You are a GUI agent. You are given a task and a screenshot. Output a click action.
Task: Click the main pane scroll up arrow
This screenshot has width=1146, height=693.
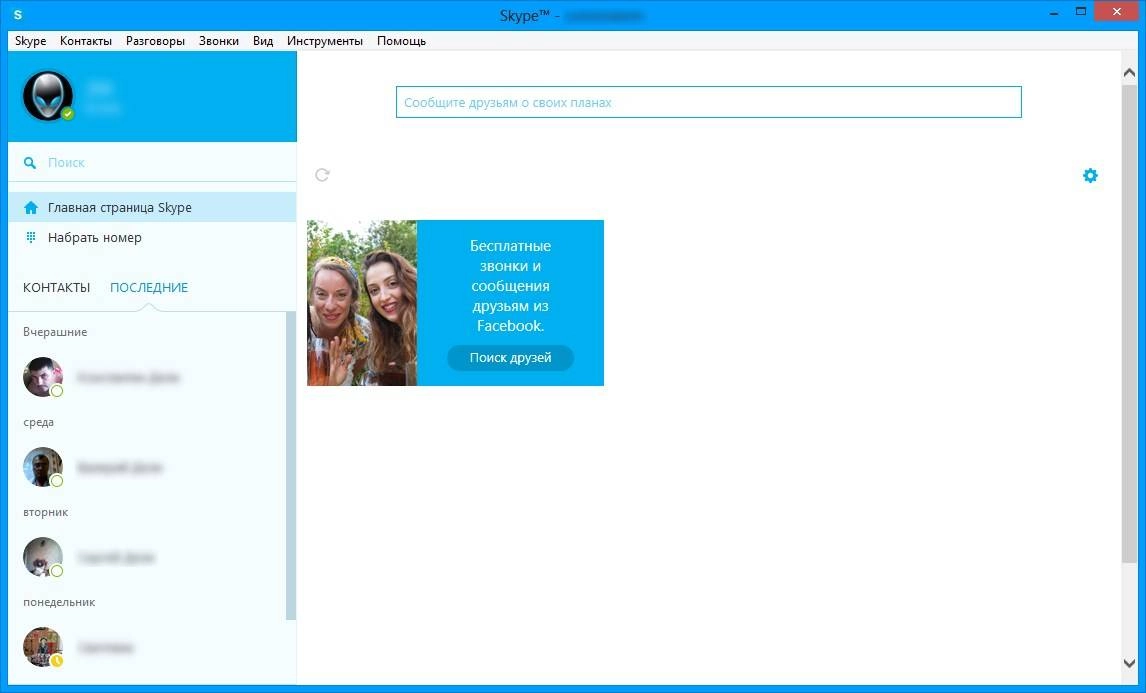pos(1128,73)
